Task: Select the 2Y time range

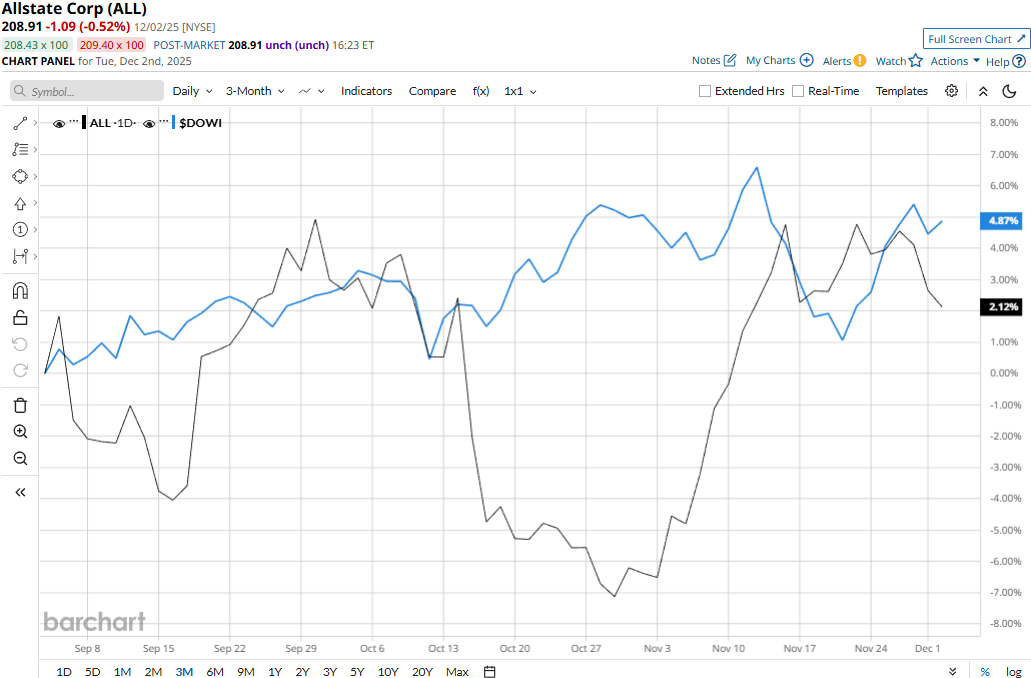Action: click(x=302, y=671)
